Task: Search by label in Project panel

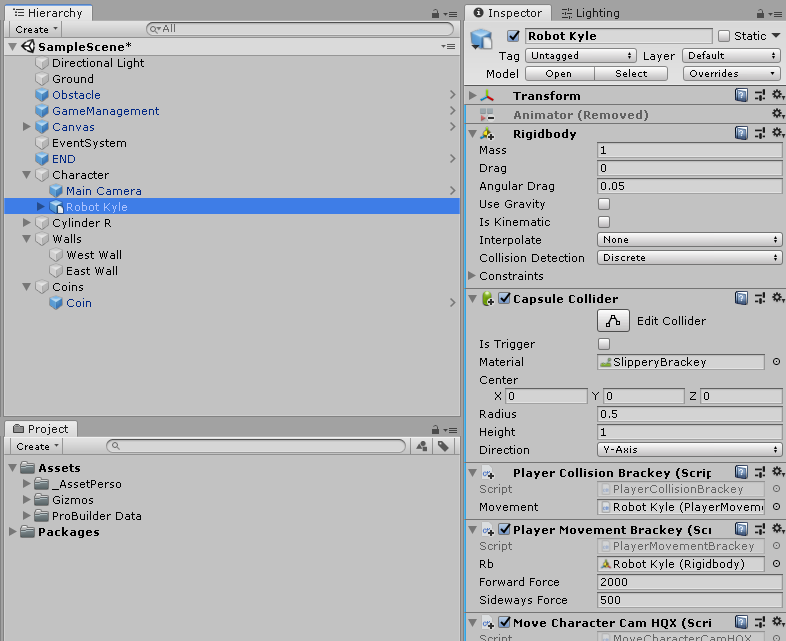Action: click(x=443, y=446)
